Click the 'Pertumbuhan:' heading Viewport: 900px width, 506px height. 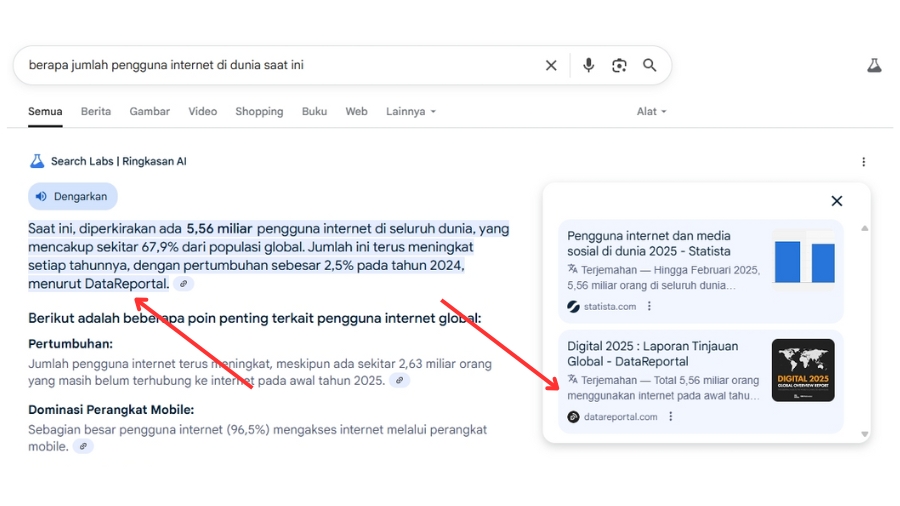(71, 344)
